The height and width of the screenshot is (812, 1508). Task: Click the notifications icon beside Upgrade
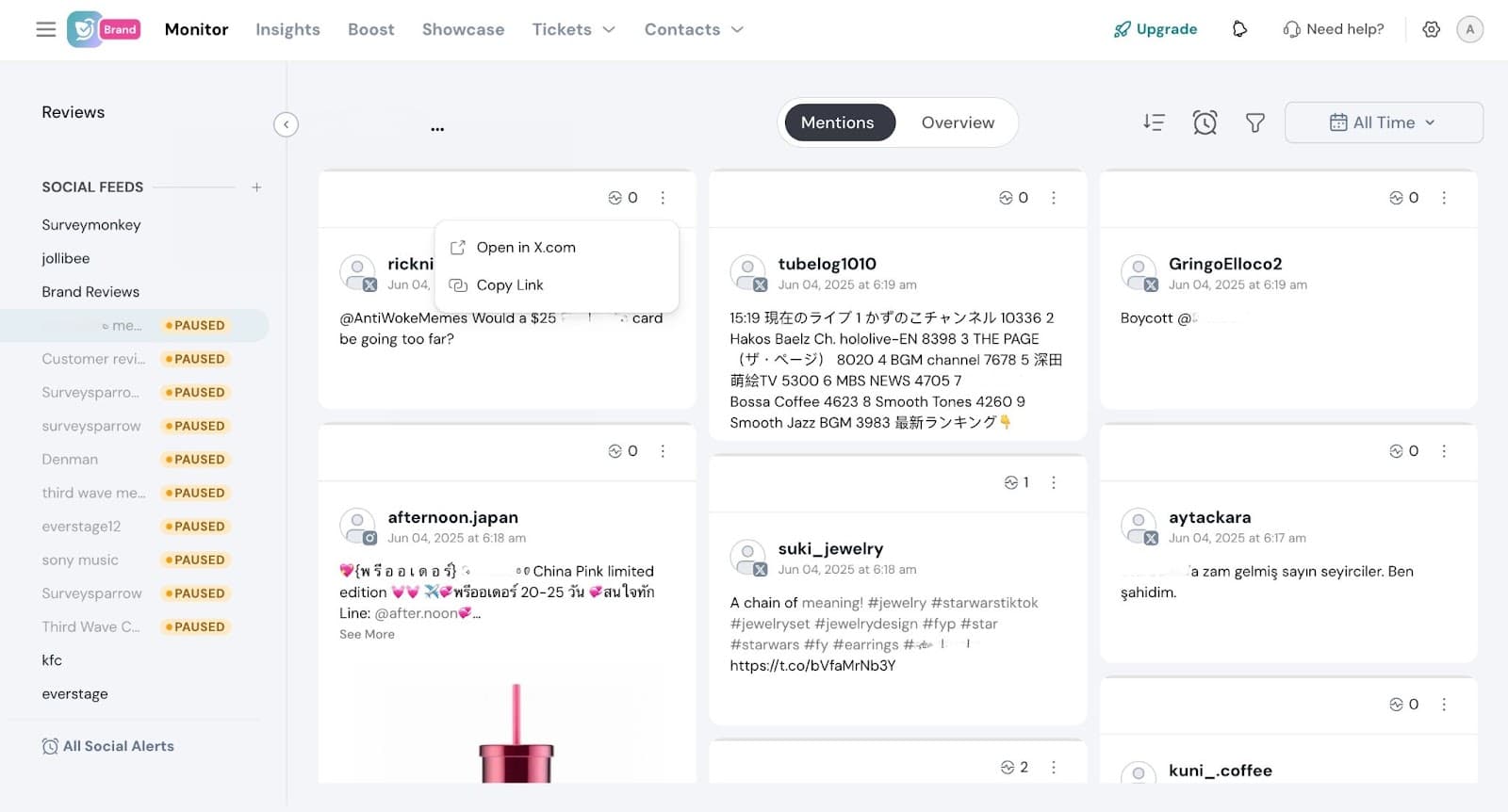click(1239, 29)
